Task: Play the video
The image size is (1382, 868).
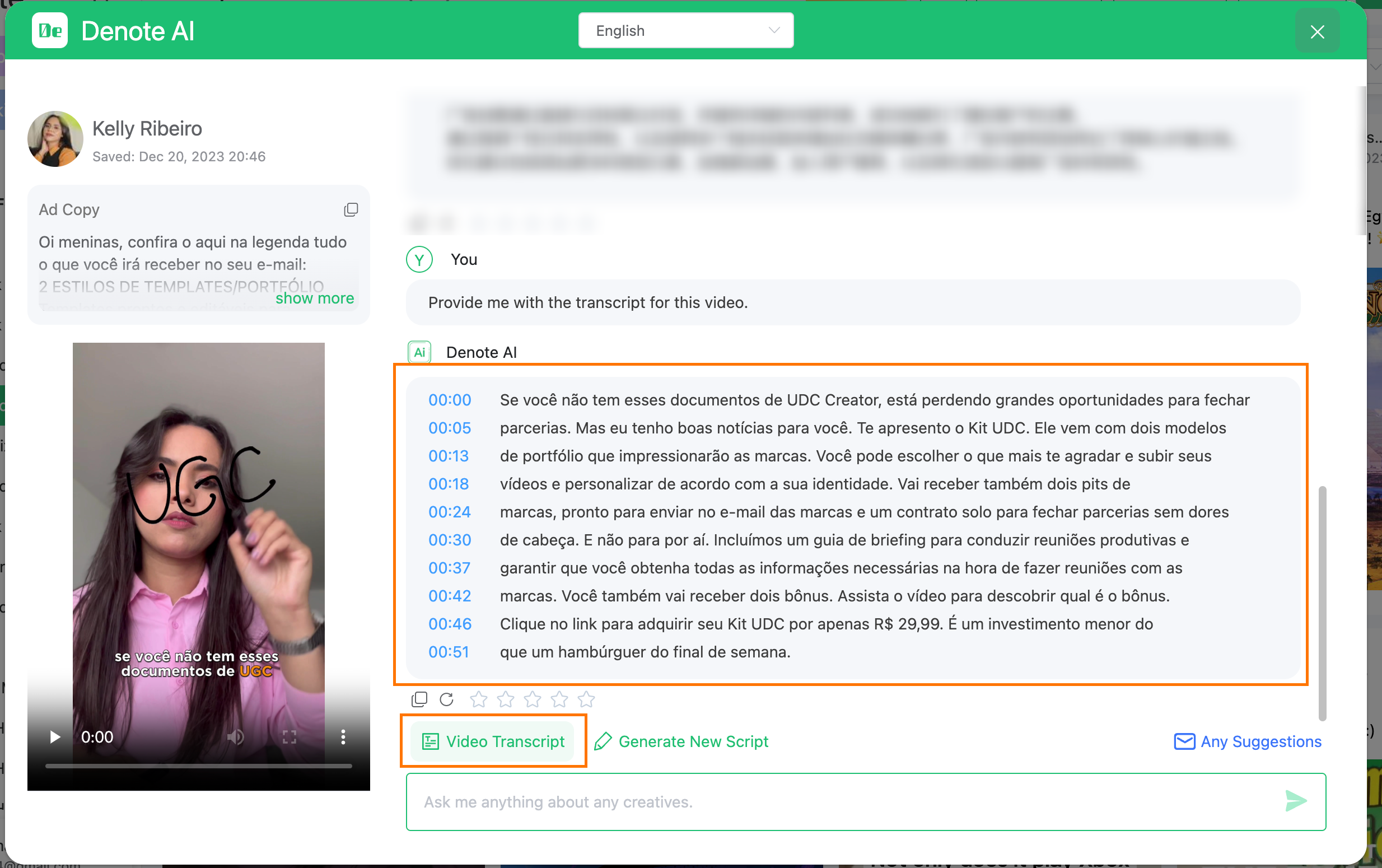Action: pyautogui.click(x=55, y=737)
